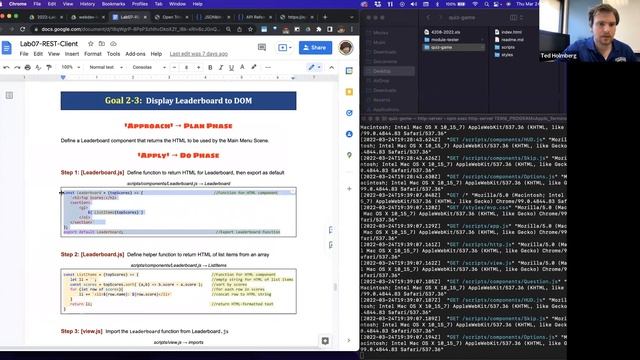Viewport: 640px width, 360px height.
Task: Open Google Tasks side panel icon
Action: [x=349, y=113]
